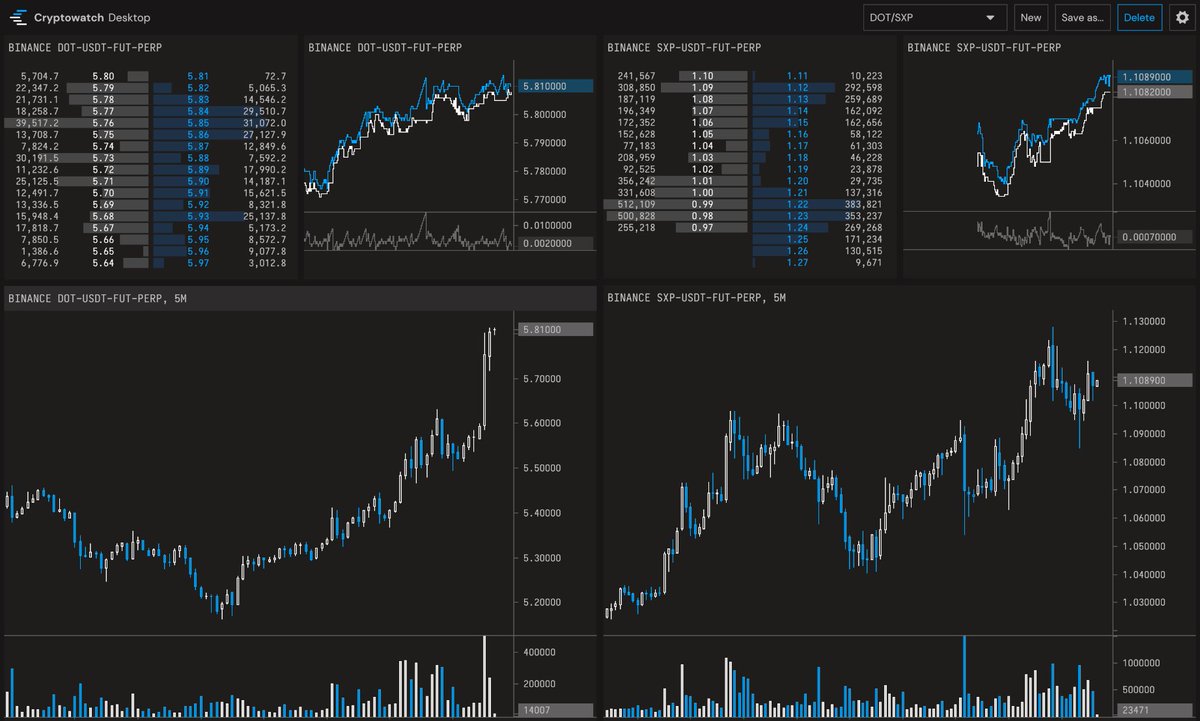Click the 0.00070000 spread label on SXP chart
Image resolution: width=1200 pixels, height=721 pixels.
(x=1155, y=236)
